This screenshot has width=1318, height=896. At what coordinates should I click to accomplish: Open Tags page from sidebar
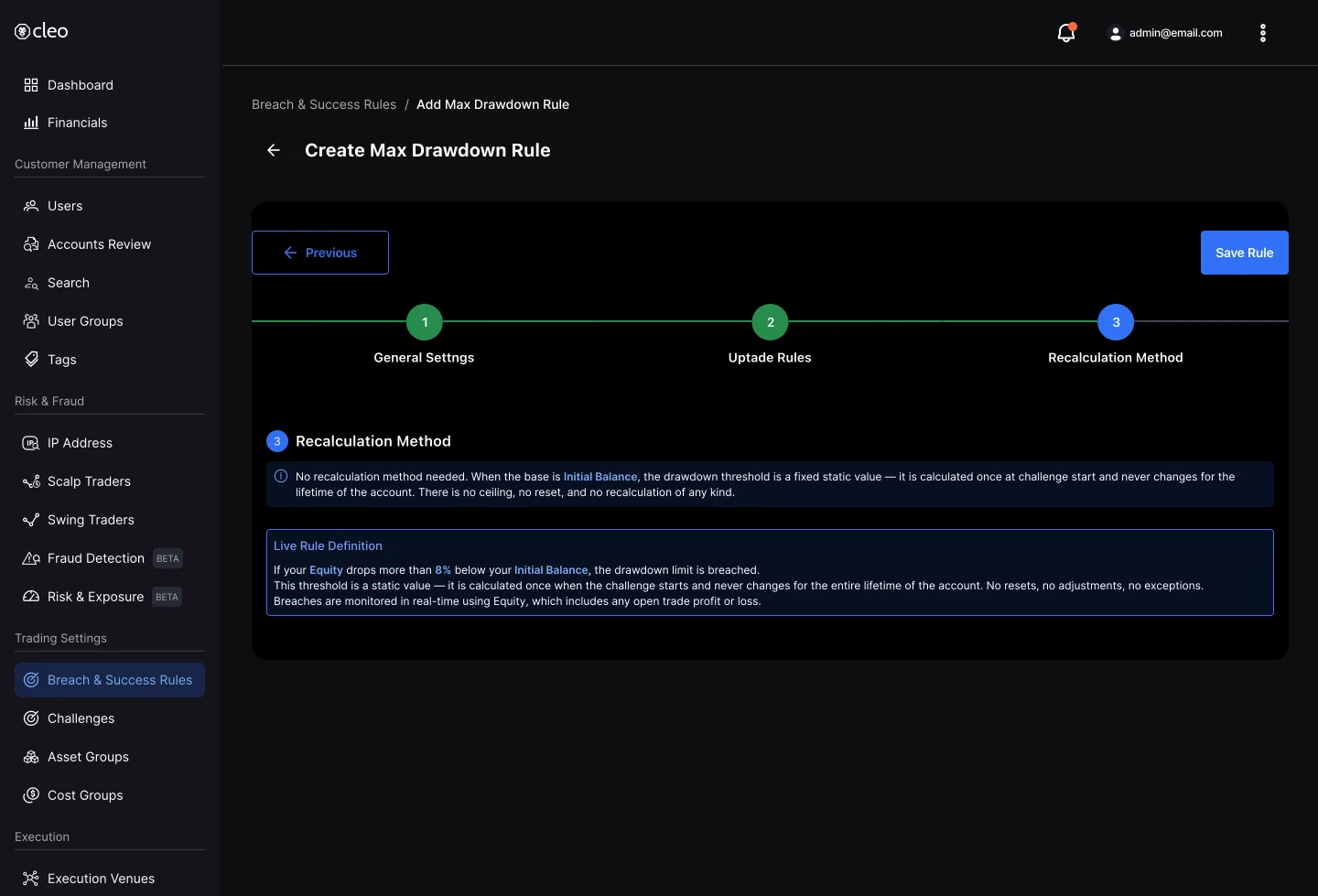[110, 360]
